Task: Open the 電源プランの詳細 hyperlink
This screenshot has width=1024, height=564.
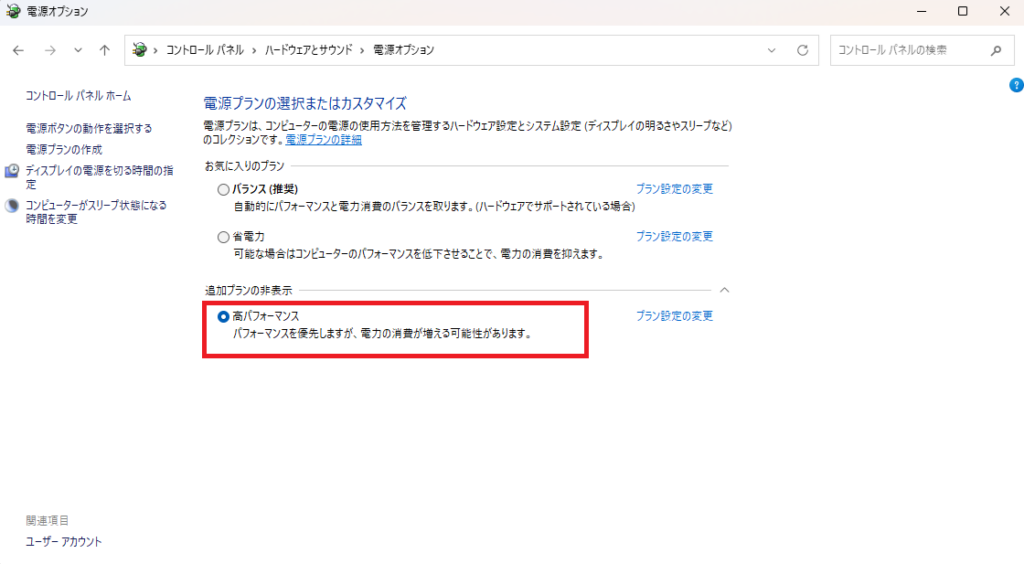Action: coord(323,140)
